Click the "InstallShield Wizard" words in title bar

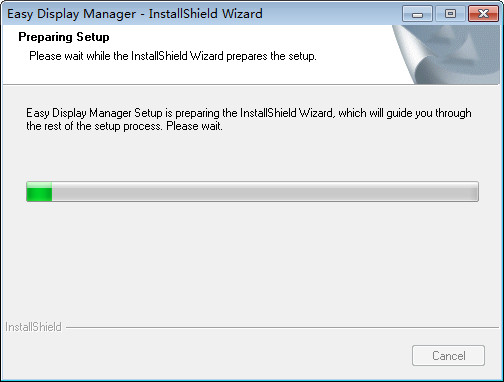205,14
